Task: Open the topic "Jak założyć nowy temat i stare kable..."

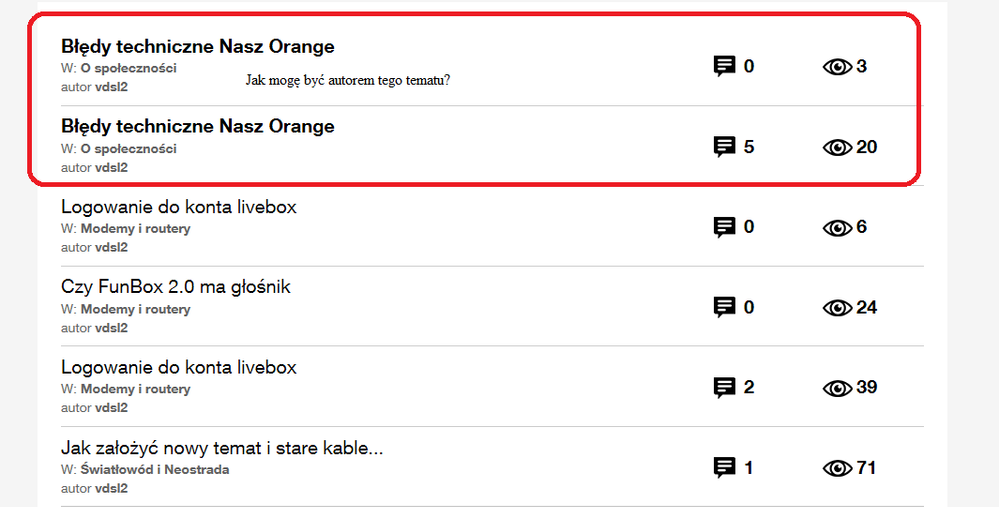Action: 222,447
